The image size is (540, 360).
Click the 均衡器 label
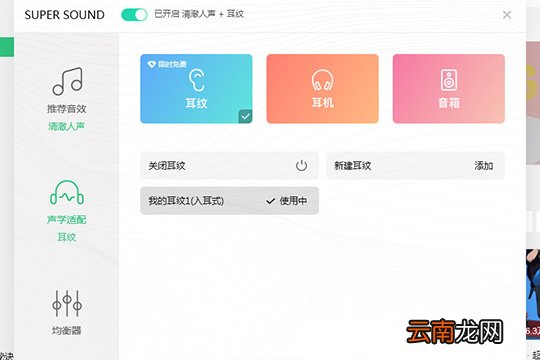(x=66, y=331)
